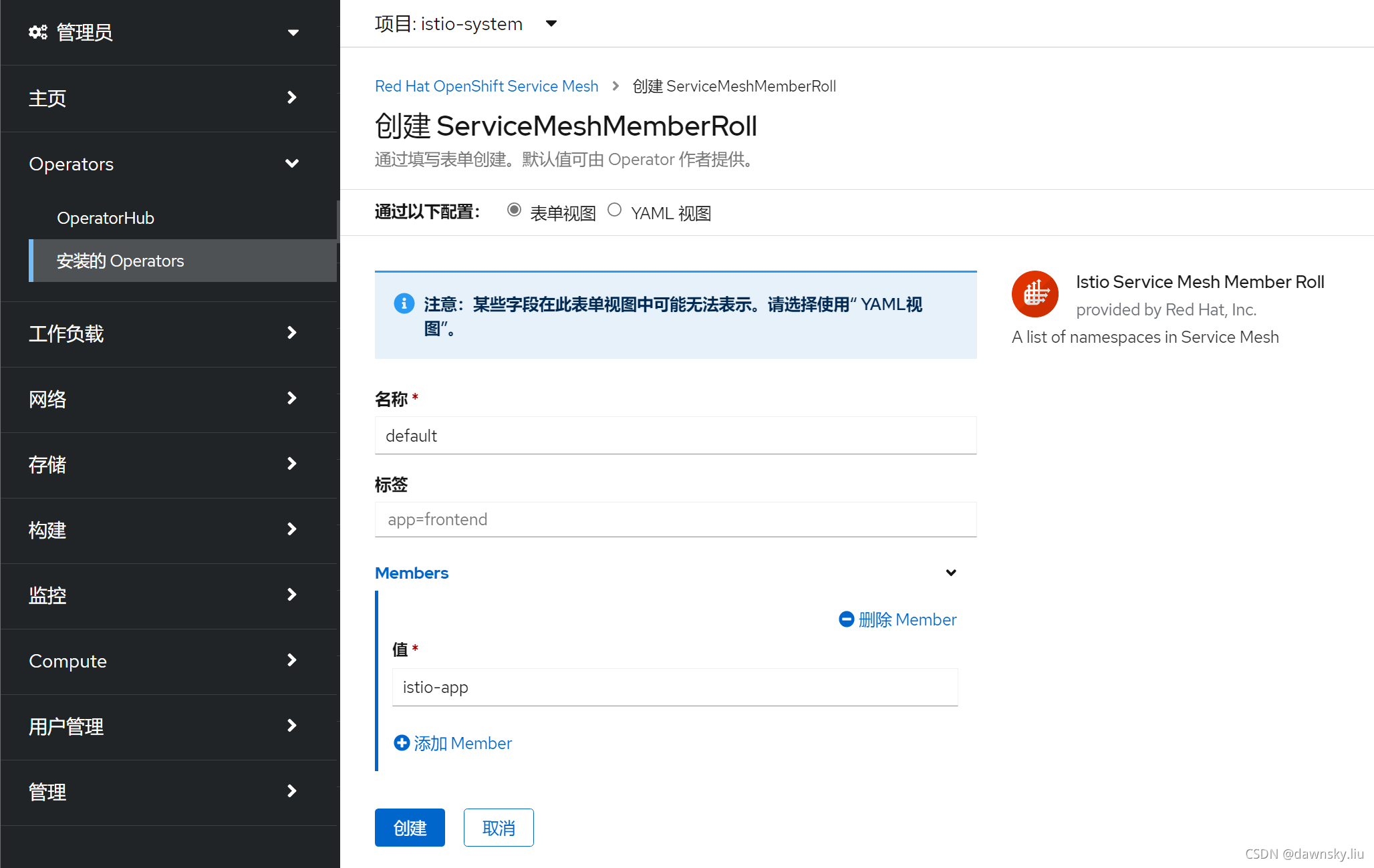Click the Istio Service Mesh logo icon
Viewport: 1374px width, 868px height.
tap(1035, 294)
